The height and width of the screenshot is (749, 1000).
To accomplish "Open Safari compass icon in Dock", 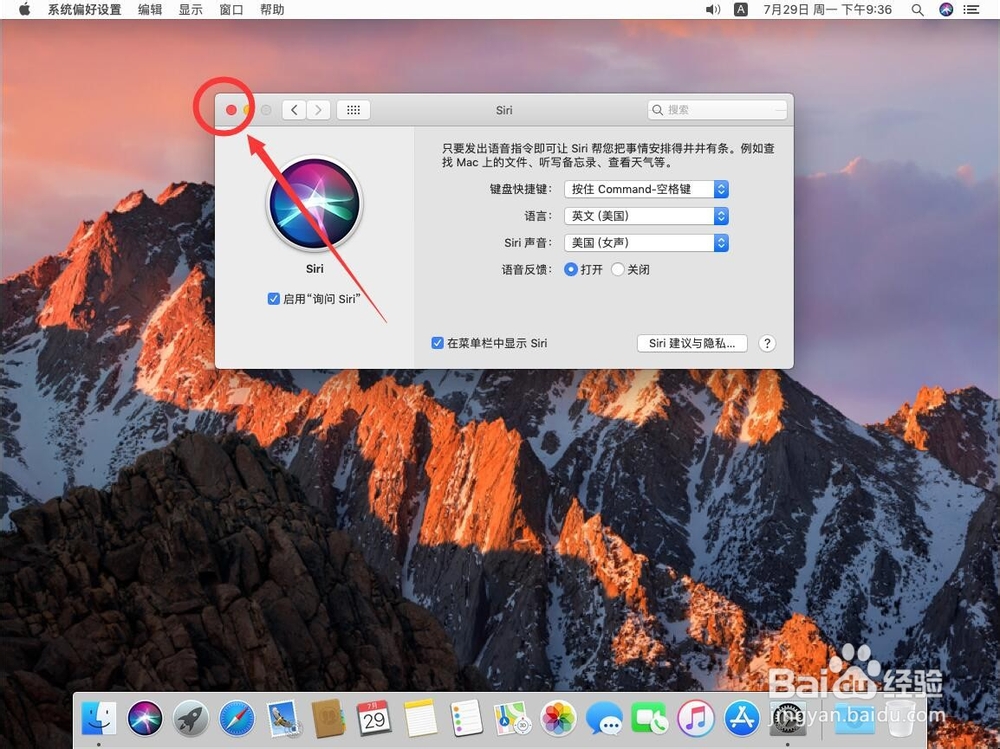I will click(x=237, y=718).
